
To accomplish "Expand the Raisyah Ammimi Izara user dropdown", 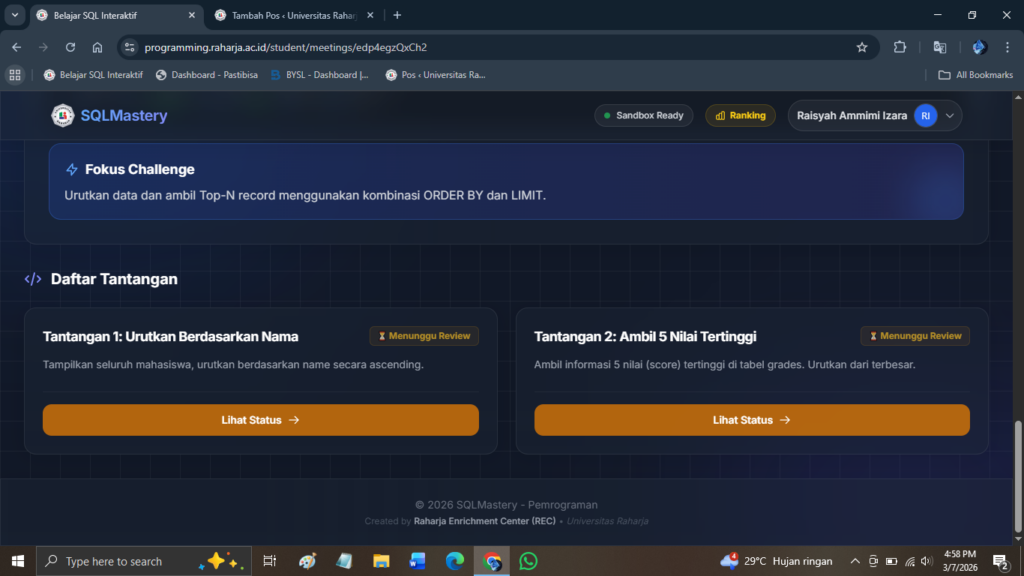I will point(949,116).
